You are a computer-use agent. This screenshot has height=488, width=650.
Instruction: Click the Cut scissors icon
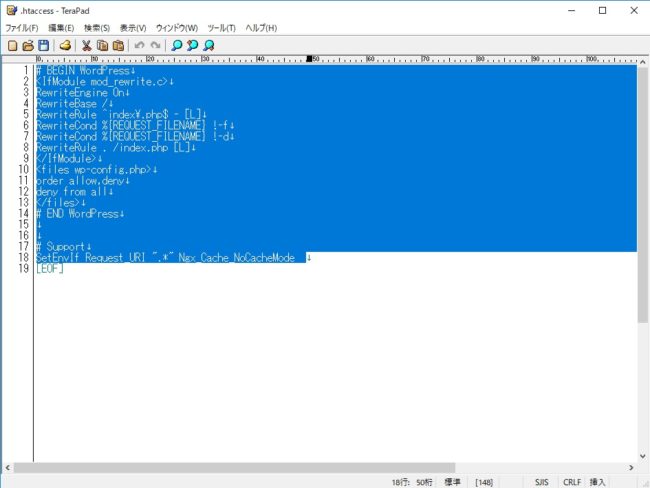point(86,45)
